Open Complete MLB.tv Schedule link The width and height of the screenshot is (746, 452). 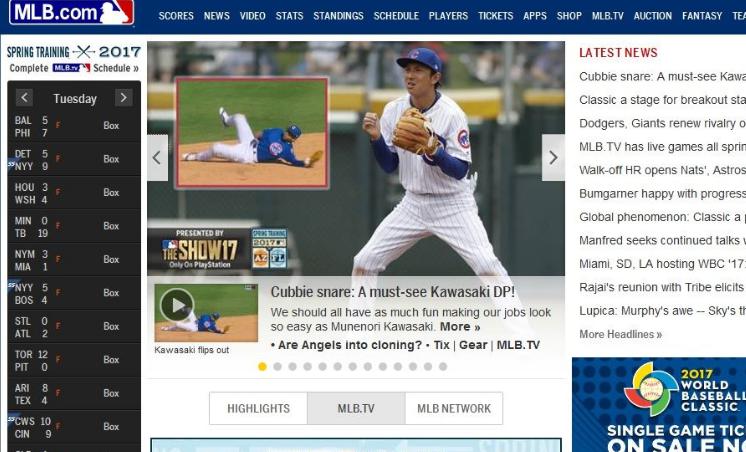74,68
